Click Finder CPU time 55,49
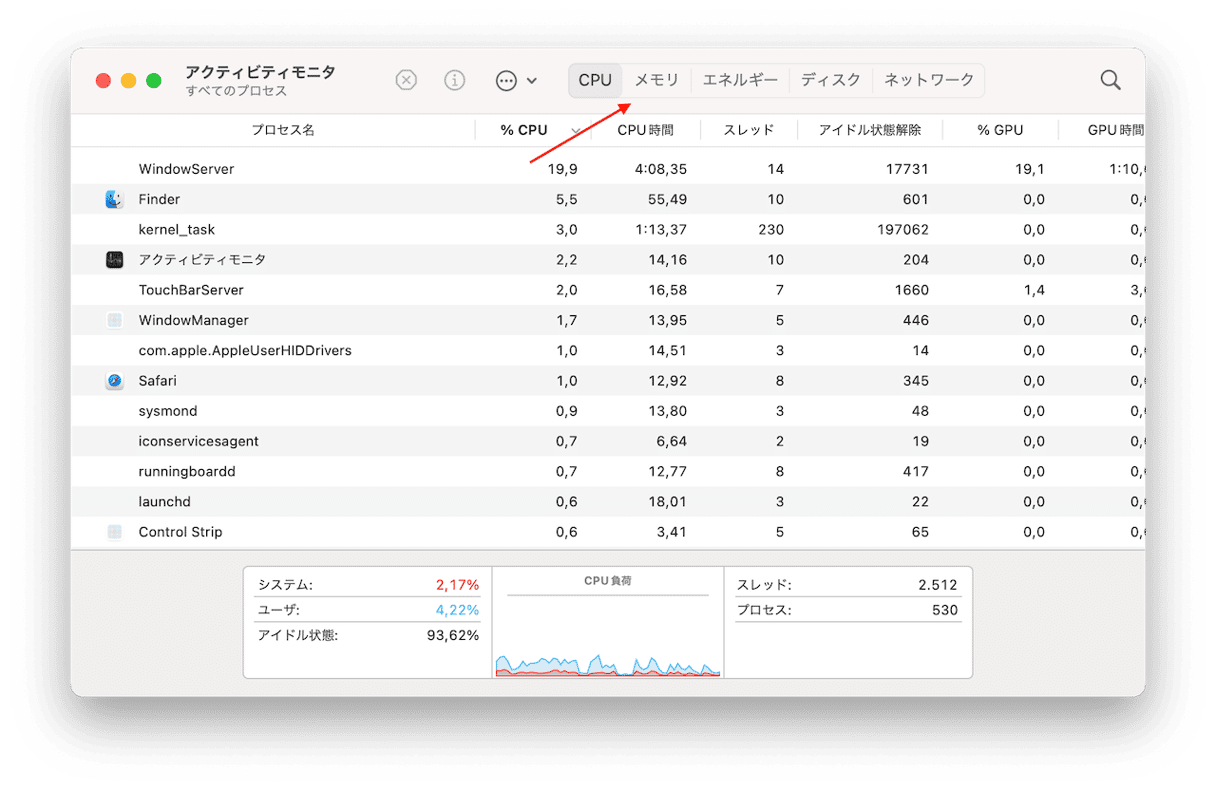This screenshot has width=1216, height=790. [667, 199]
